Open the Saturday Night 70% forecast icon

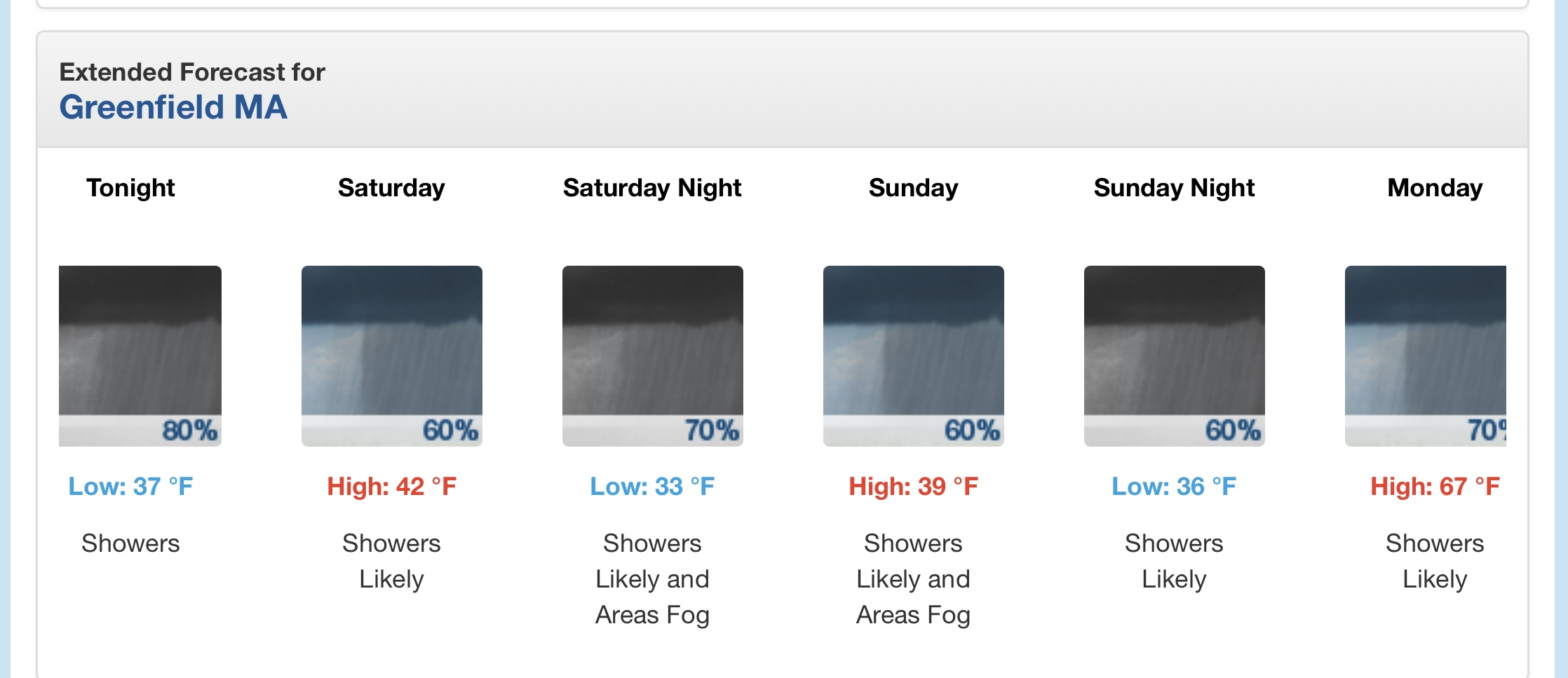point(653,356)
